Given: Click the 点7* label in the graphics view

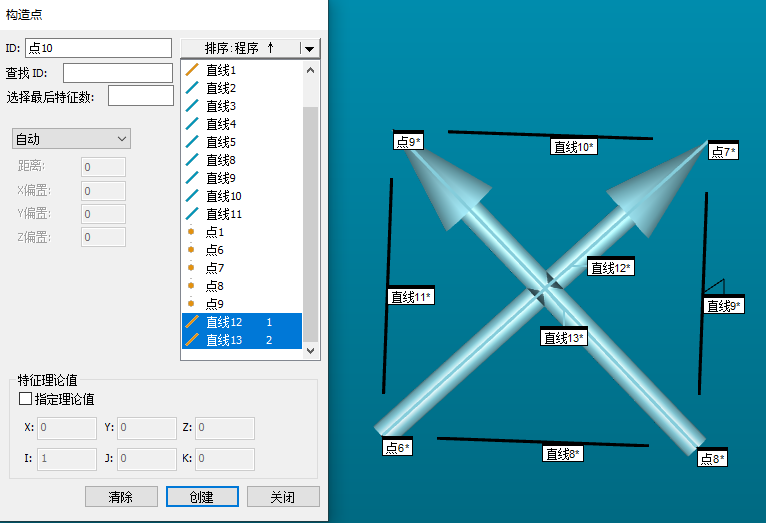Looking at the screenshot, I should click(x=723, y=152).
